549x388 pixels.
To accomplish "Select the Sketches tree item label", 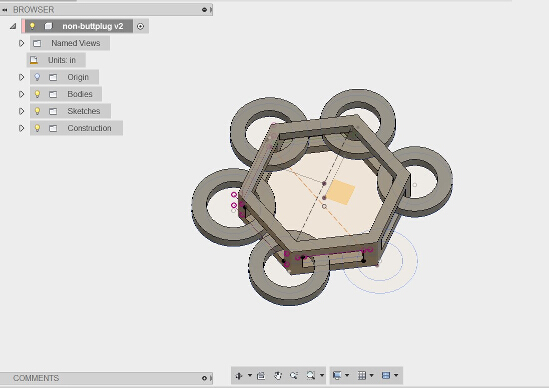I will (x=84, y=111).
